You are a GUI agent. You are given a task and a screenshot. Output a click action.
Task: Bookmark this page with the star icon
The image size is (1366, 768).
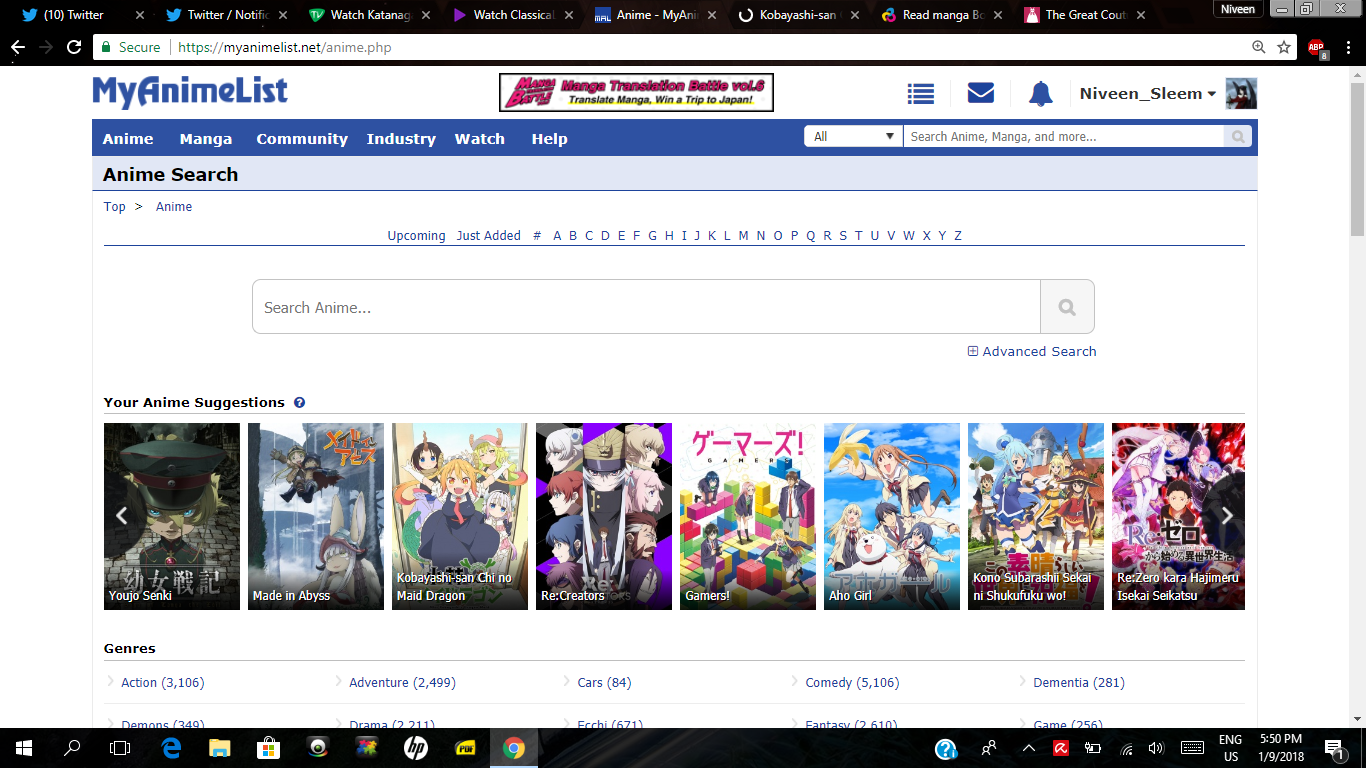1284,47
